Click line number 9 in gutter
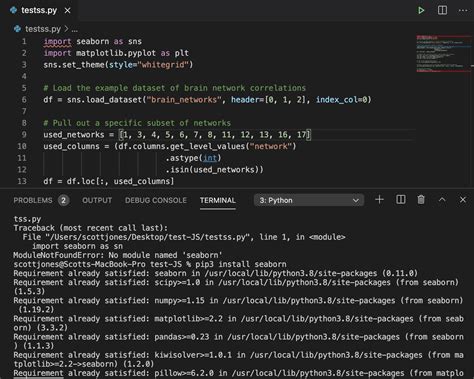Viewport: 474px width, 379px height. click(24, 135)
